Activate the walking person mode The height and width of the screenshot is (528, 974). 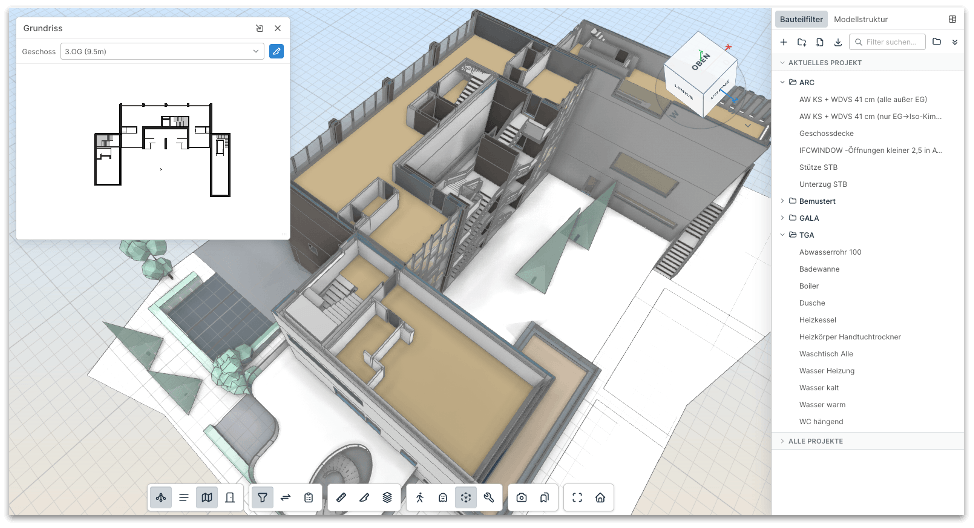[420, 498]
